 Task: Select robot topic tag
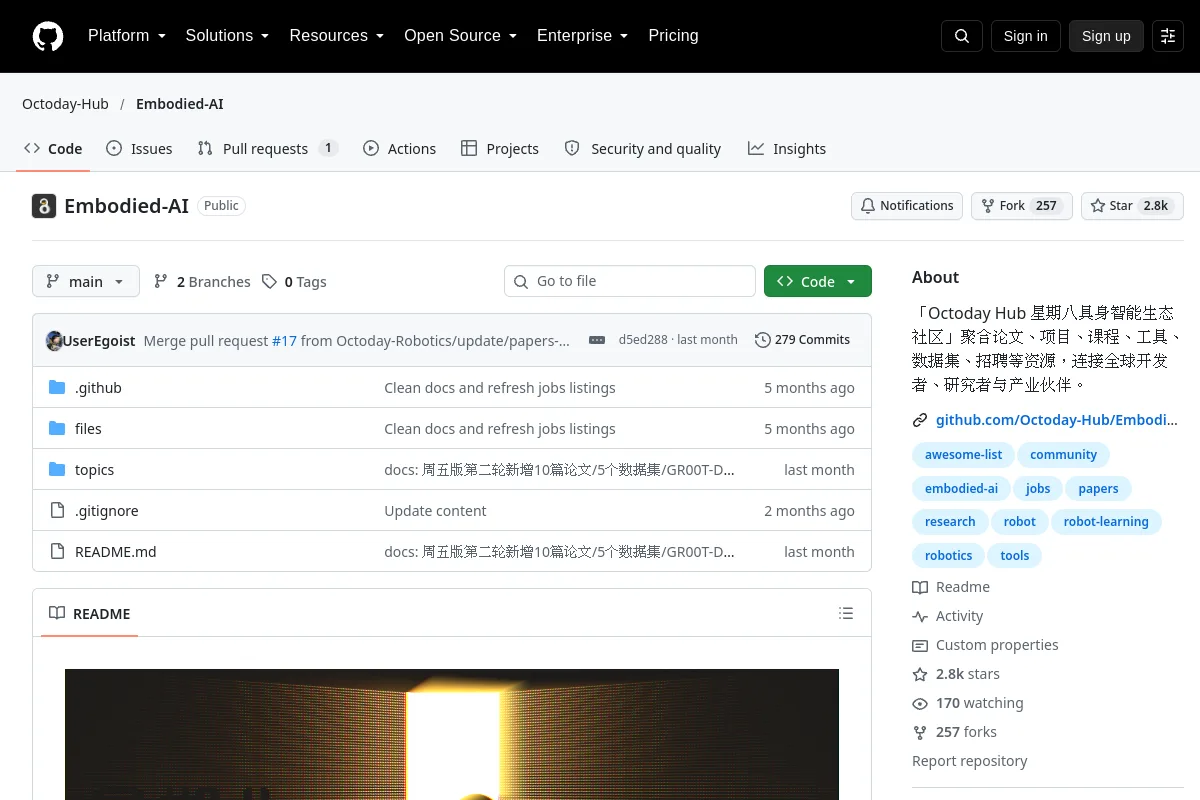pos(1020,522)
